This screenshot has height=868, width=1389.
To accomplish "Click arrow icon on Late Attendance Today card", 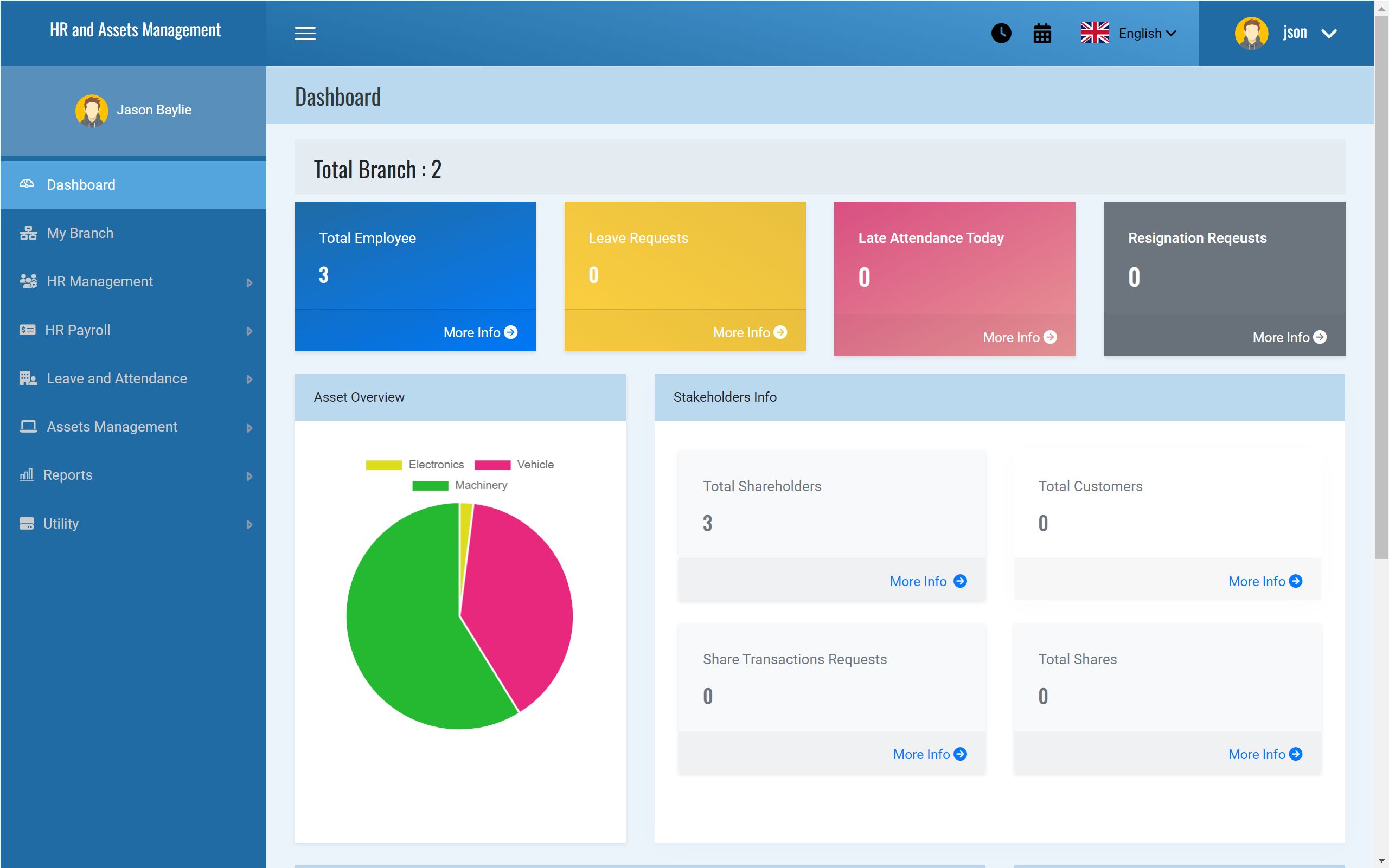I will point(1049,337).
